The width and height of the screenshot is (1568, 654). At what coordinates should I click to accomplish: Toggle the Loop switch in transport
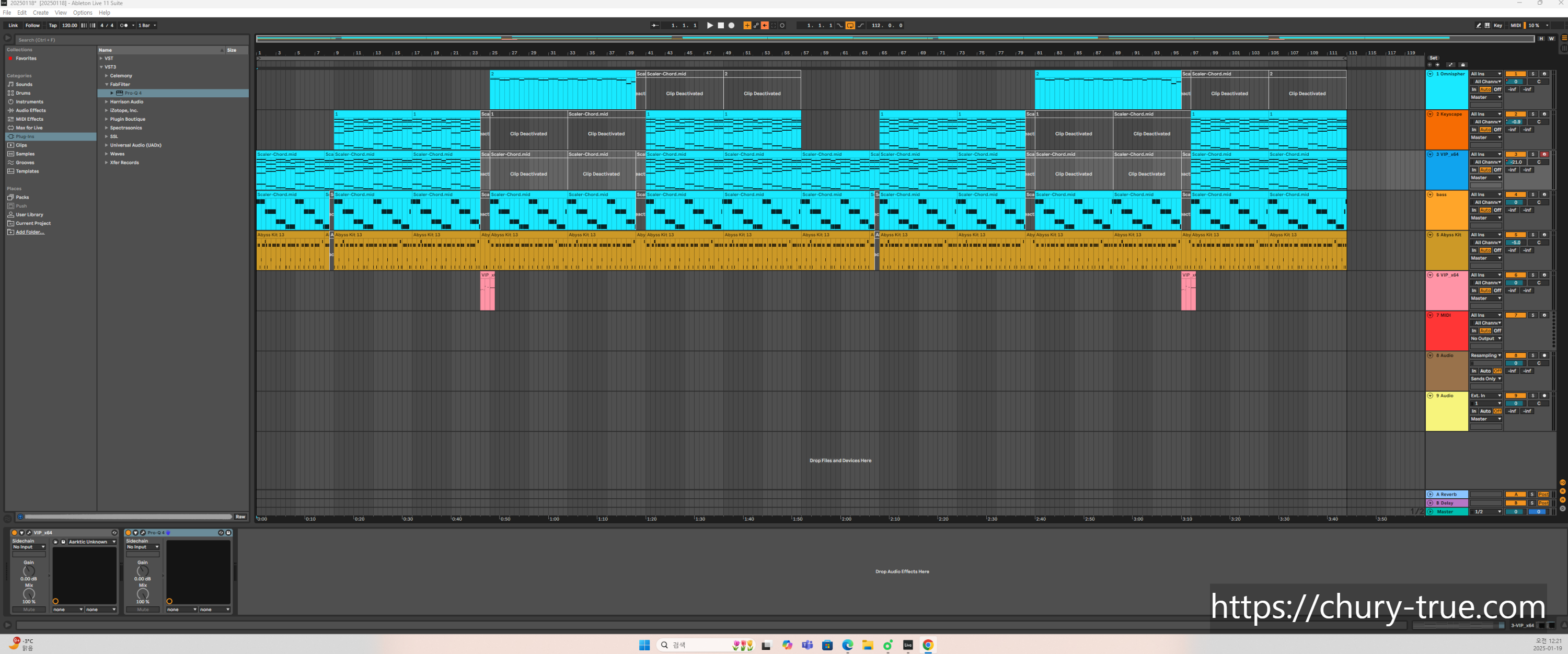850,26
